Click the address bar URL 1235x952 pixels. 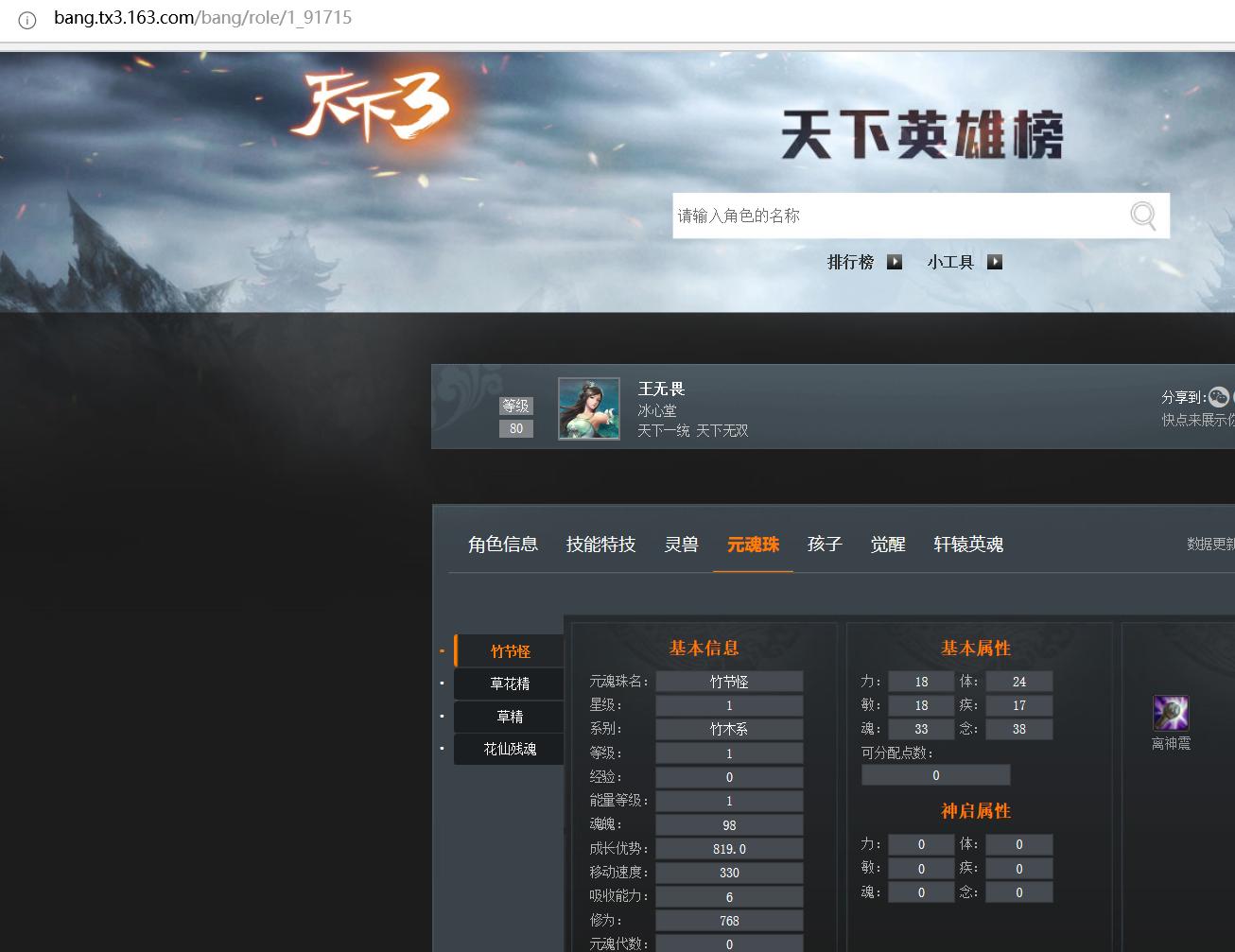202,18
